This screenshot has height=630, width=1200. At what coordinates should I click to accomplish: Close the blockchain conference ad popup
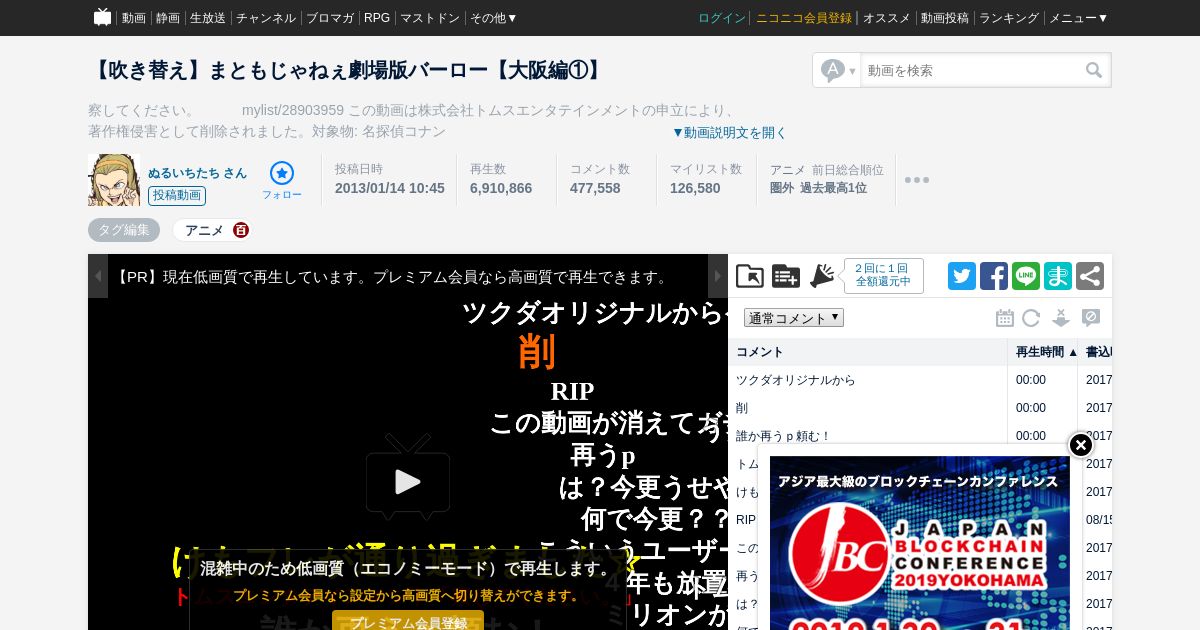[1081, 445]
